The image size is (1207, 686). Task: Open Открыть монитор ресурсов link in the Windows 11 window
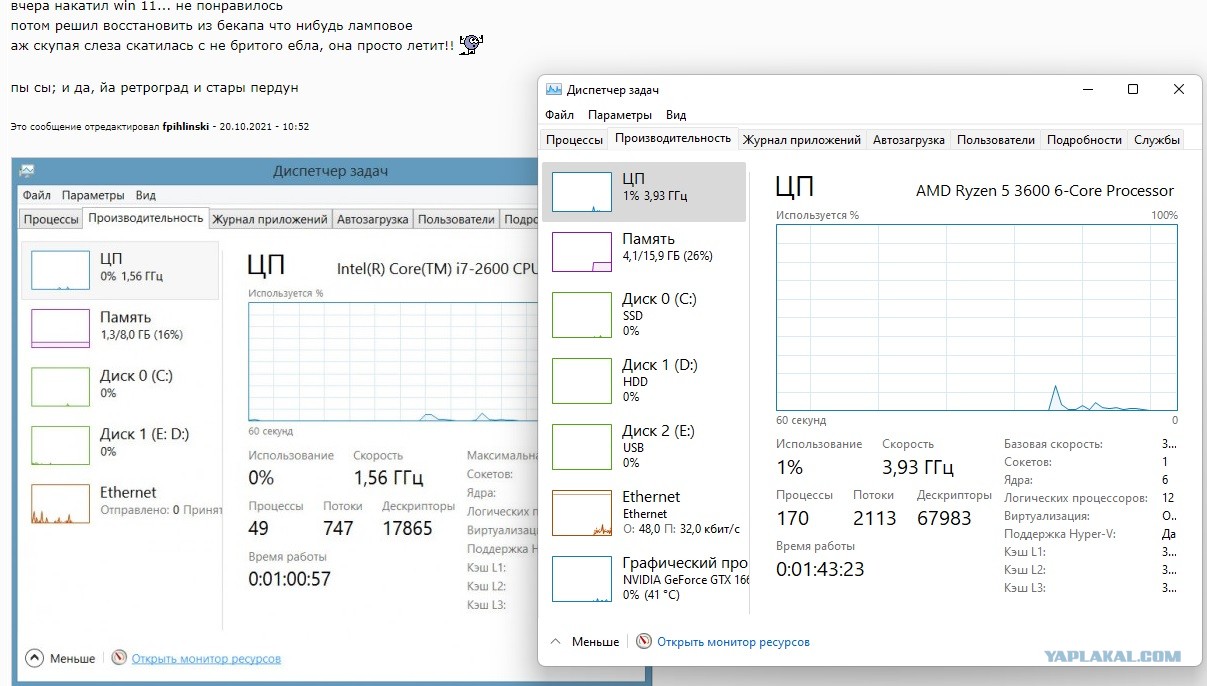point(733,642)
